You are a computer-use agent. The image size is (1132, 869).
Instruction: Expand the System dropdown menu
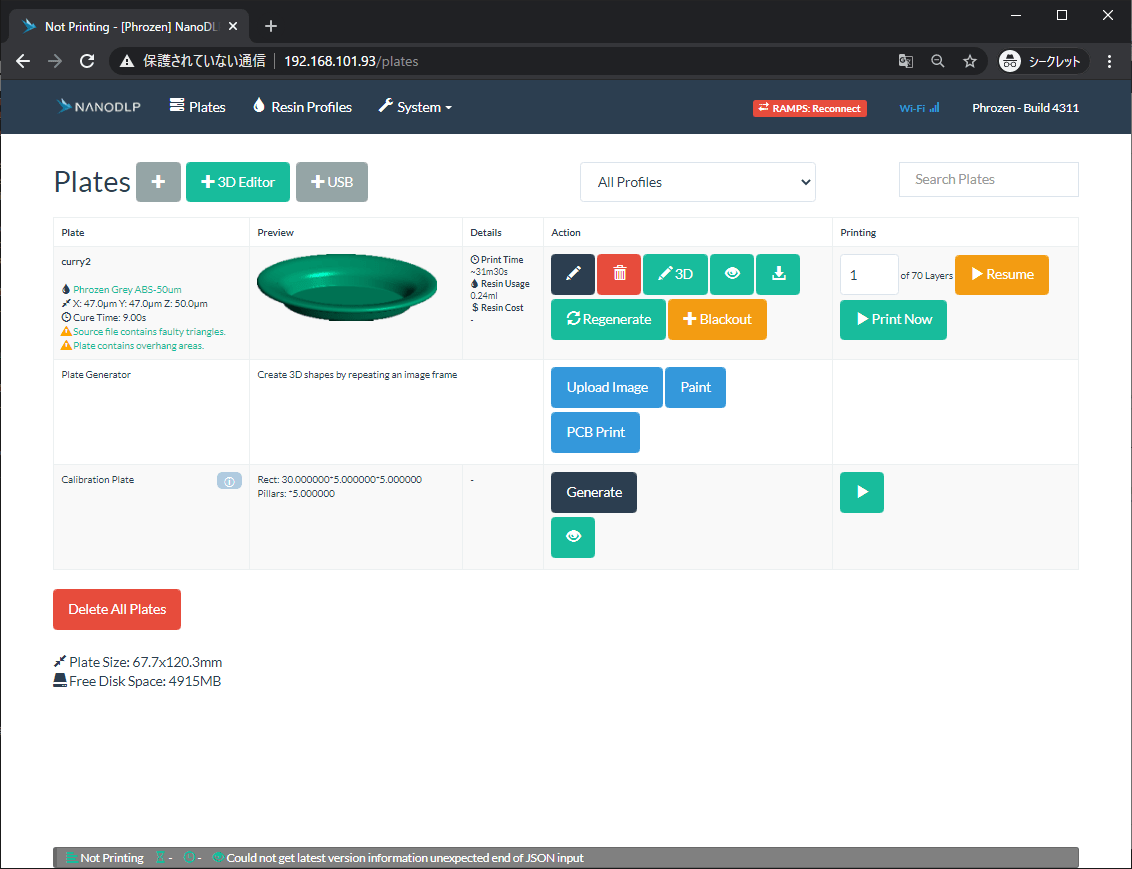coord(415,107)
